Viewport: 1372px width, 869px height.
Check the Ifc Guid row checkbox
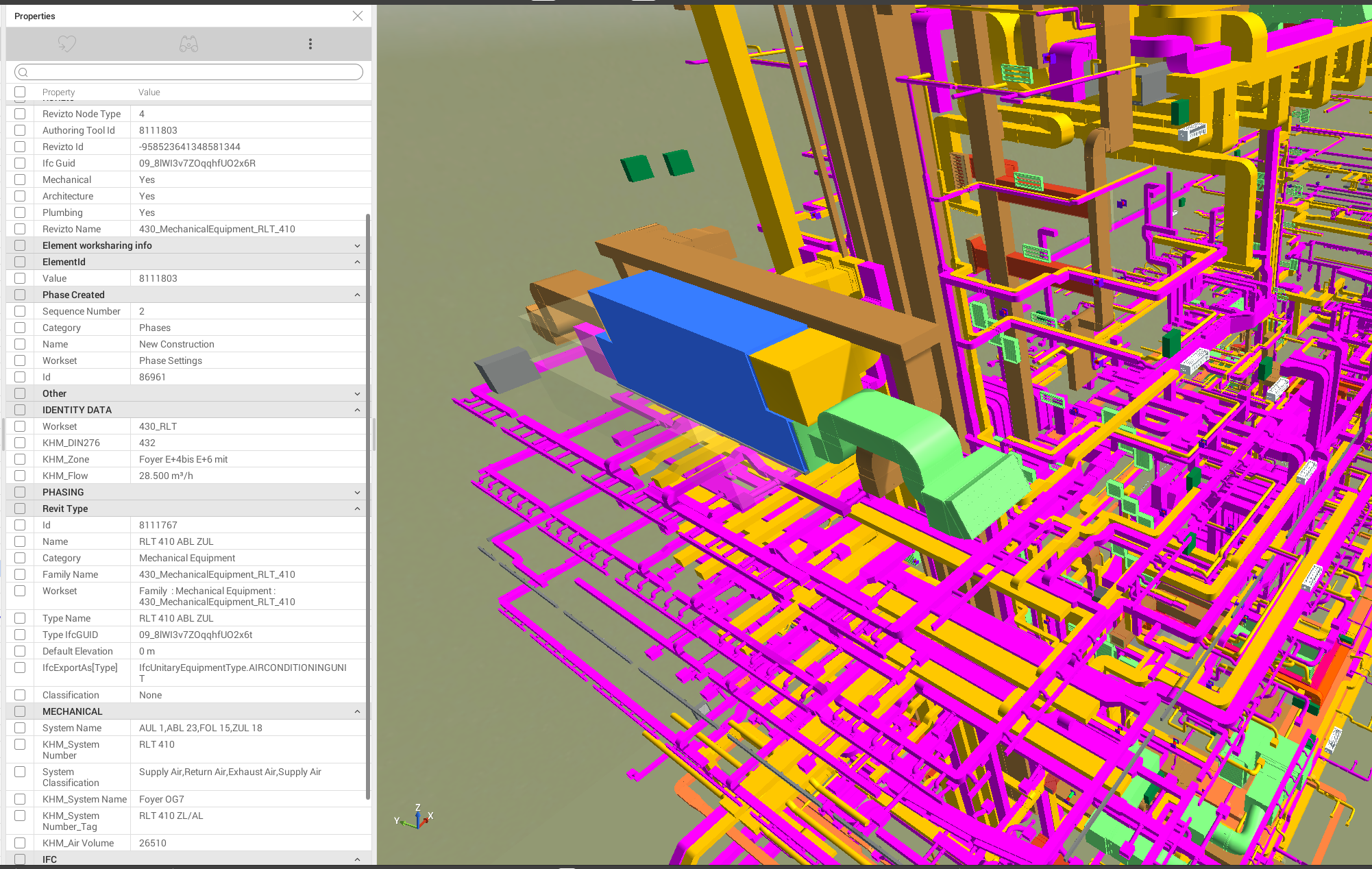click(20, 163)
